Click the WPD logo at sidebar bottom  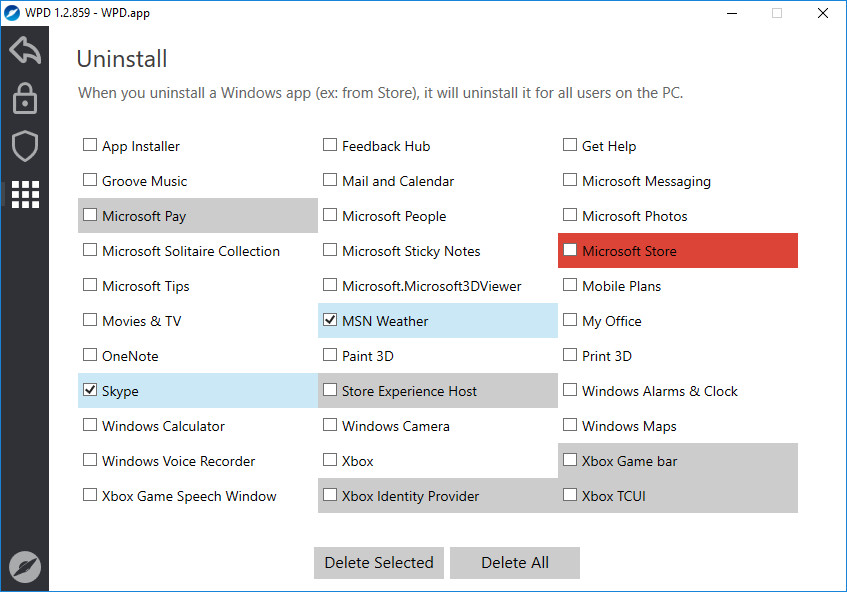point(25,567)
